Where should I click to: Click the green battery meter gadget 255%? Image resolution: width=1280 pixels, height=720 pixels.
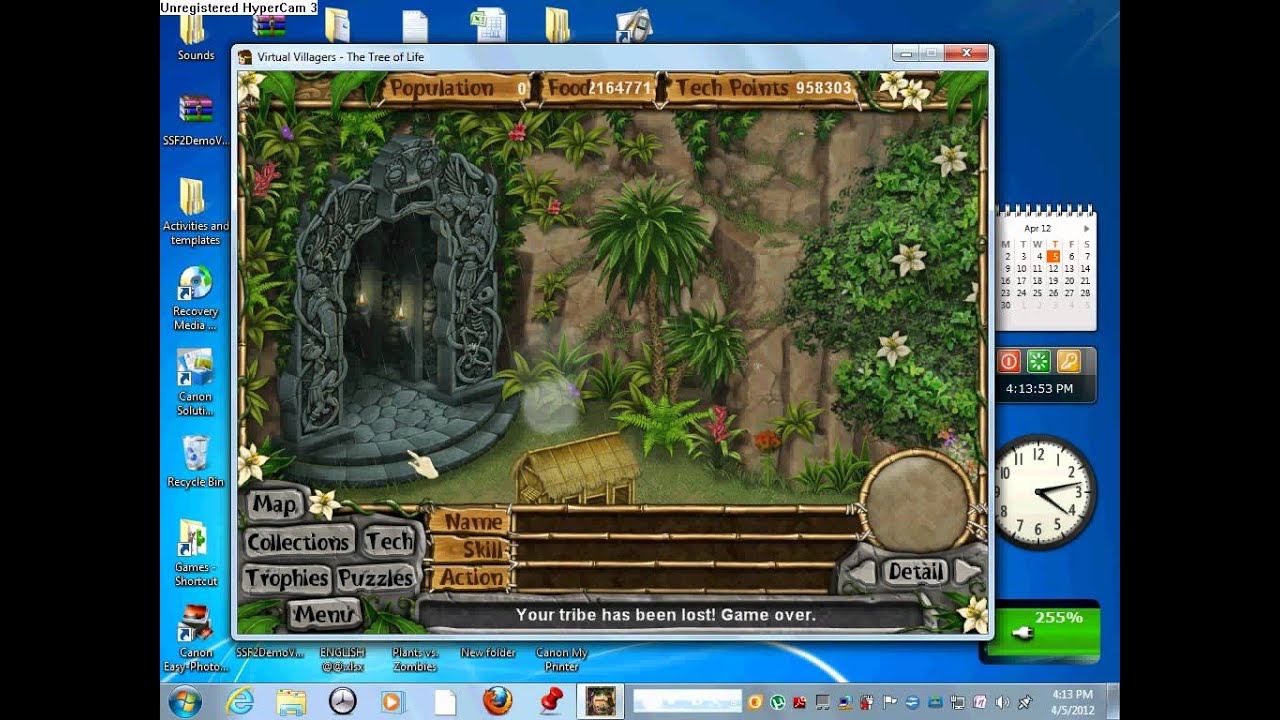click(x=1043, y=631)
